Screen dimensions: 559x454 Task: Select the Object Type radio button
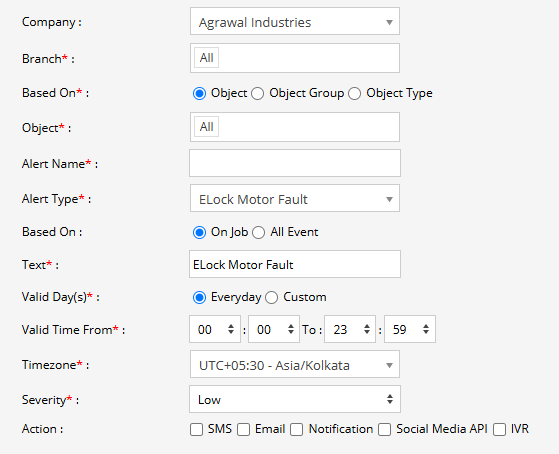click(x=354, y=94)
